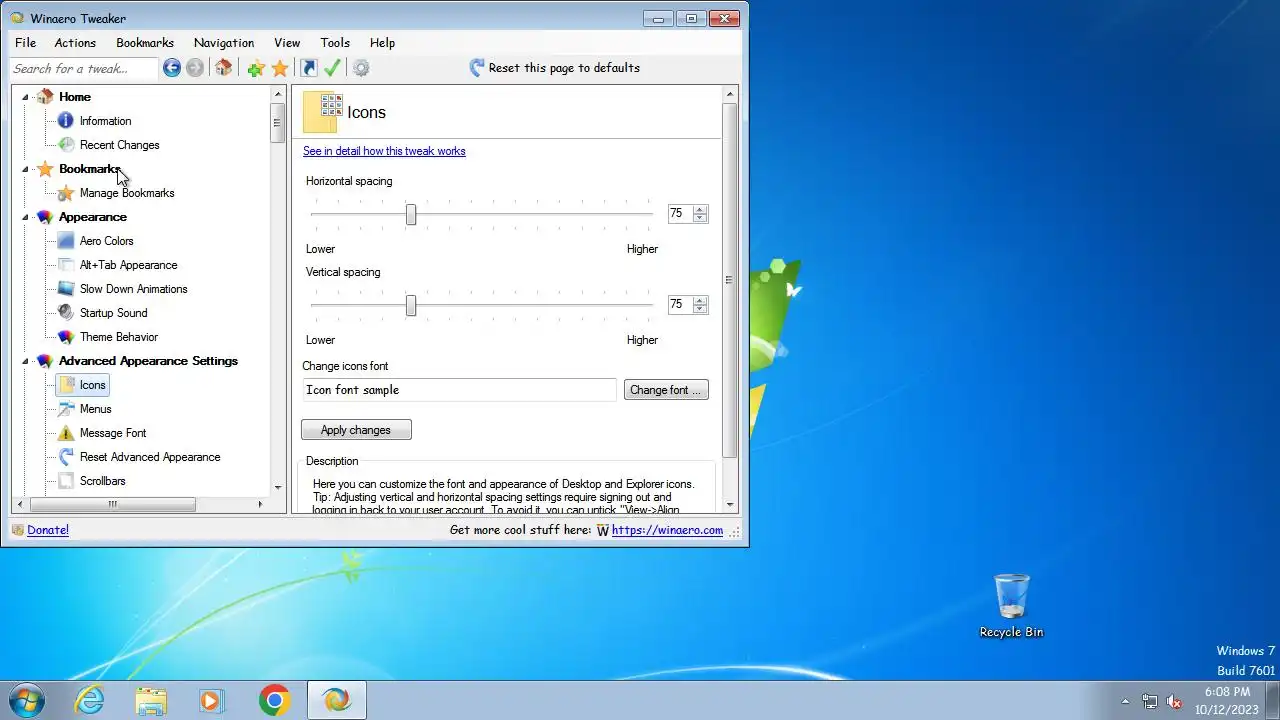Open bookmarks list via gold star toolbar icon

point(280,68)
